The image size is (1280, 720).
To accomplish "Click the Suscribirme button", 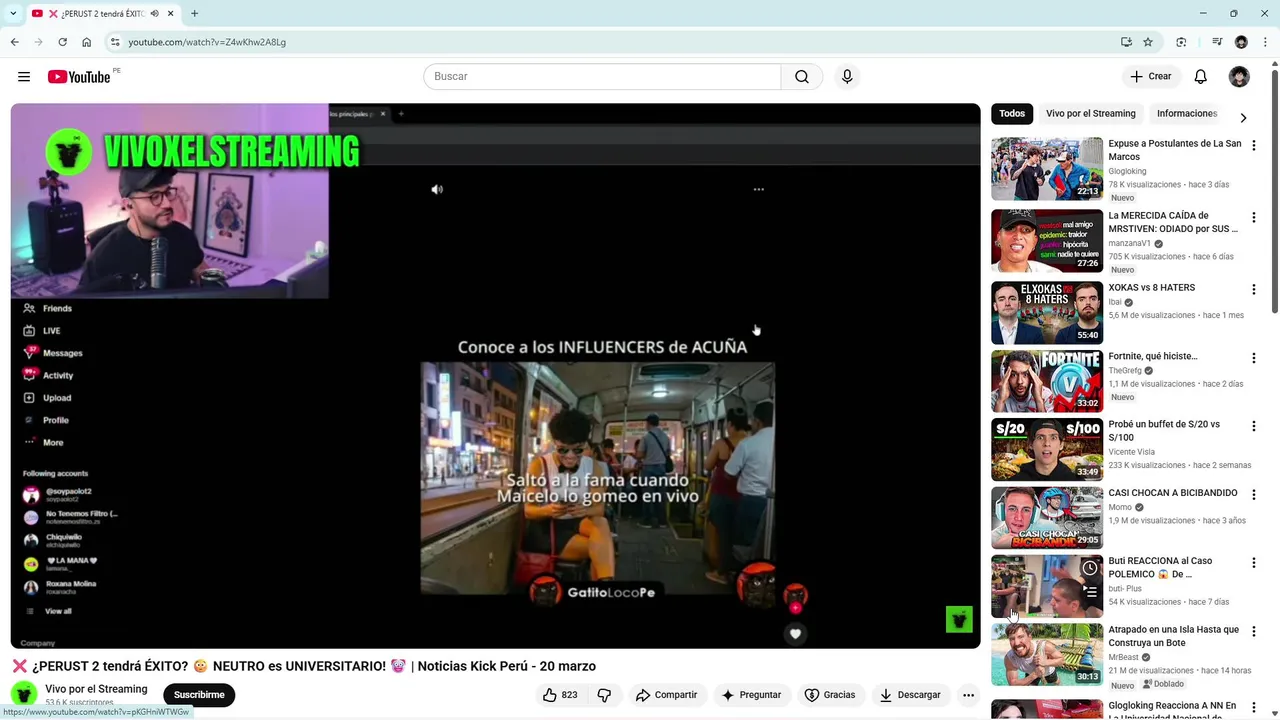I will (x=199, y=695).
